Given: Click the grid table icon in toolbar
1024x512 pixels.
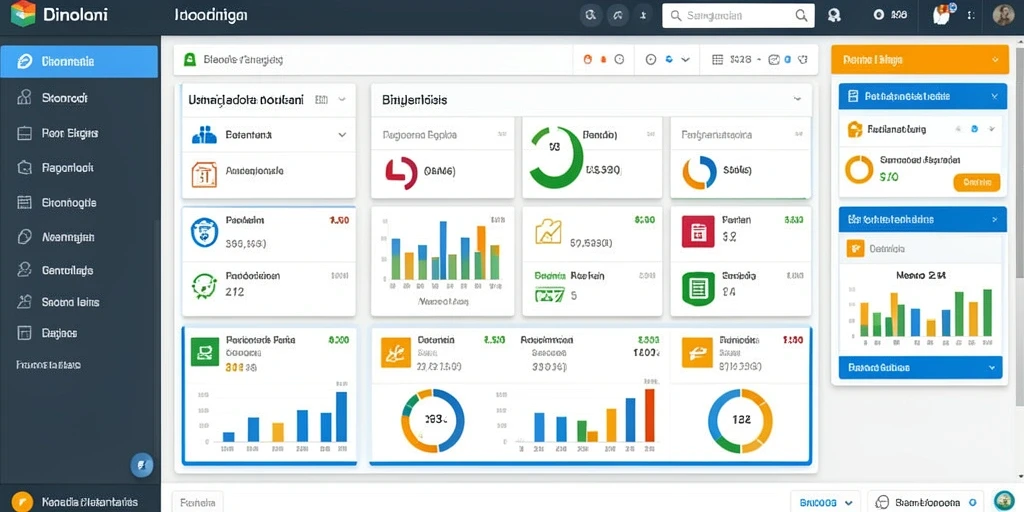Looking at the screenshot, I should [717, 59].
